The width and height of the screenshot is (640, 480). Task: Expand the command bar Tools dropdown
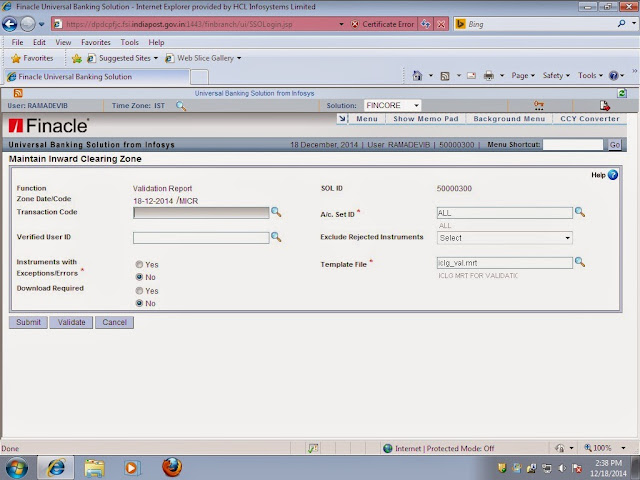(590, 76)
